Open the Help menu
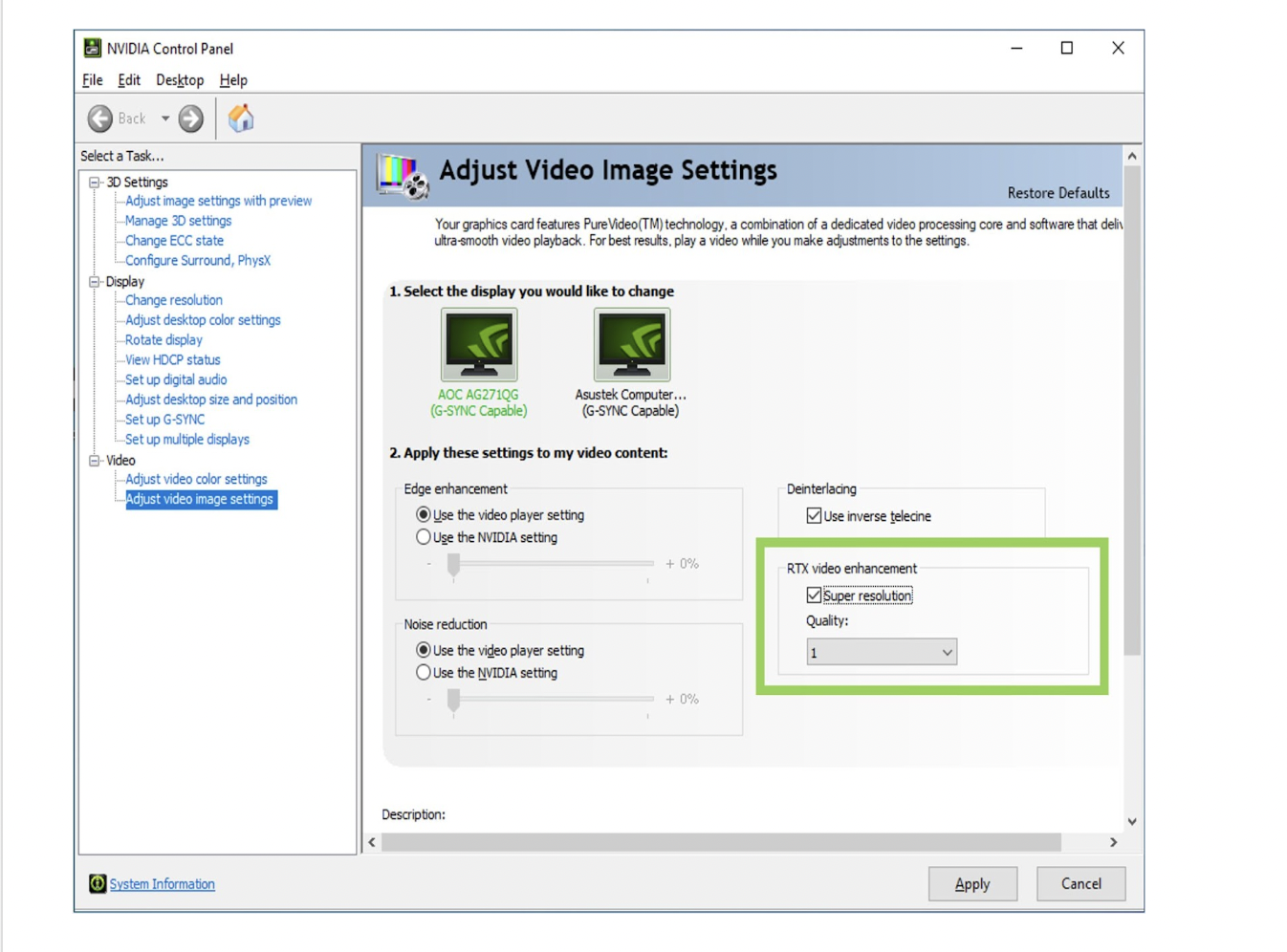The image size is (1287, 952). click(233, 80)
